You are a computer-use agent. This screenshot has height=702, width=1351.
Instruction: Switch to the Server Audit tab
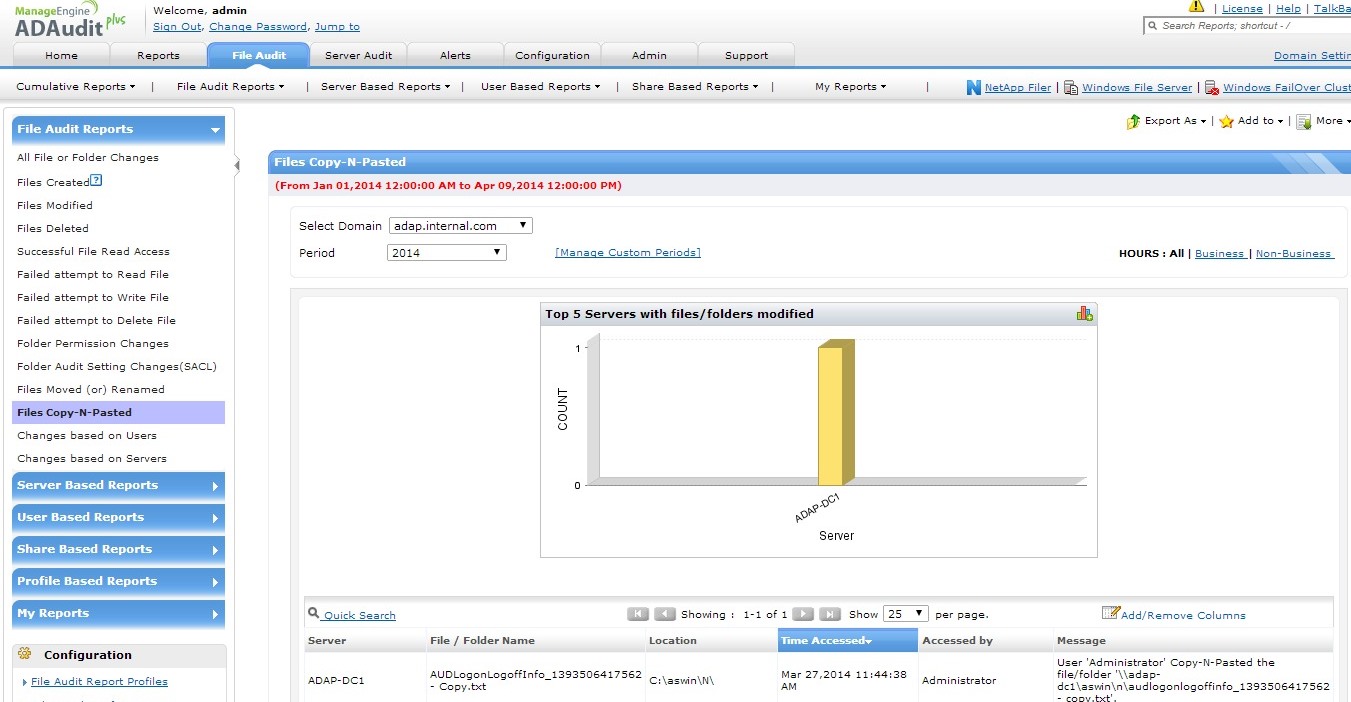point(359,55)
